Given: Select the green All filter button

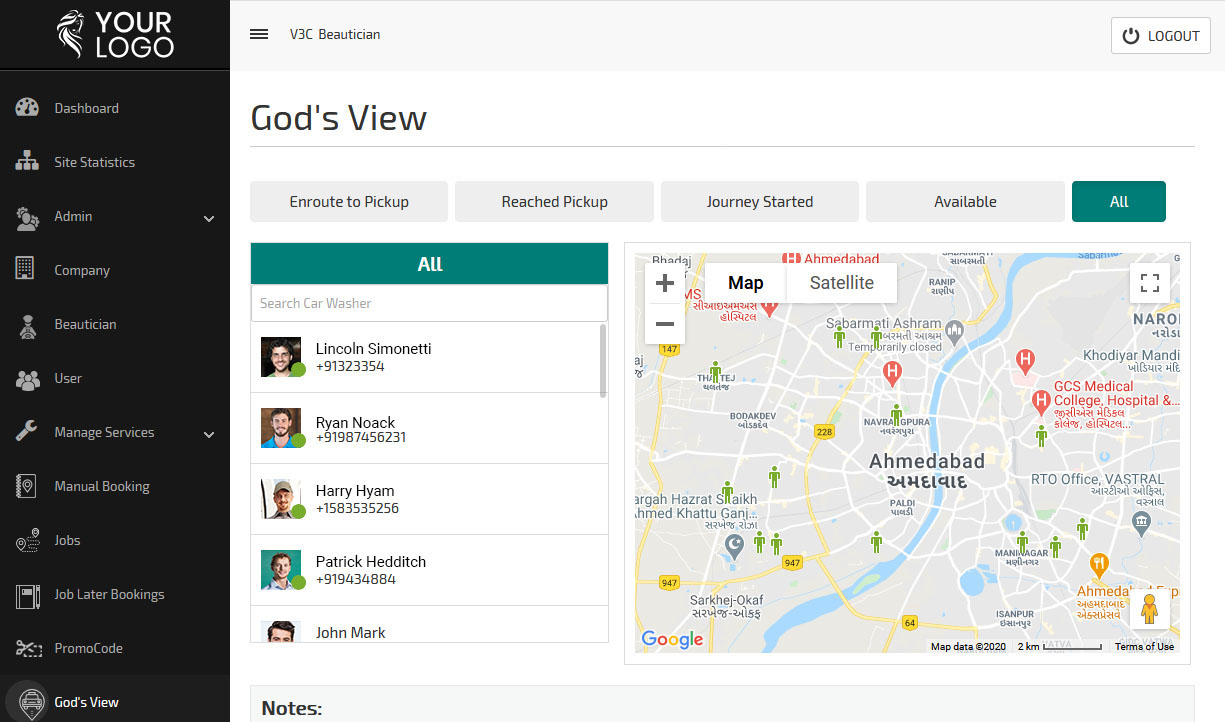Looking at the screenshot, I should pos(1119,201).
